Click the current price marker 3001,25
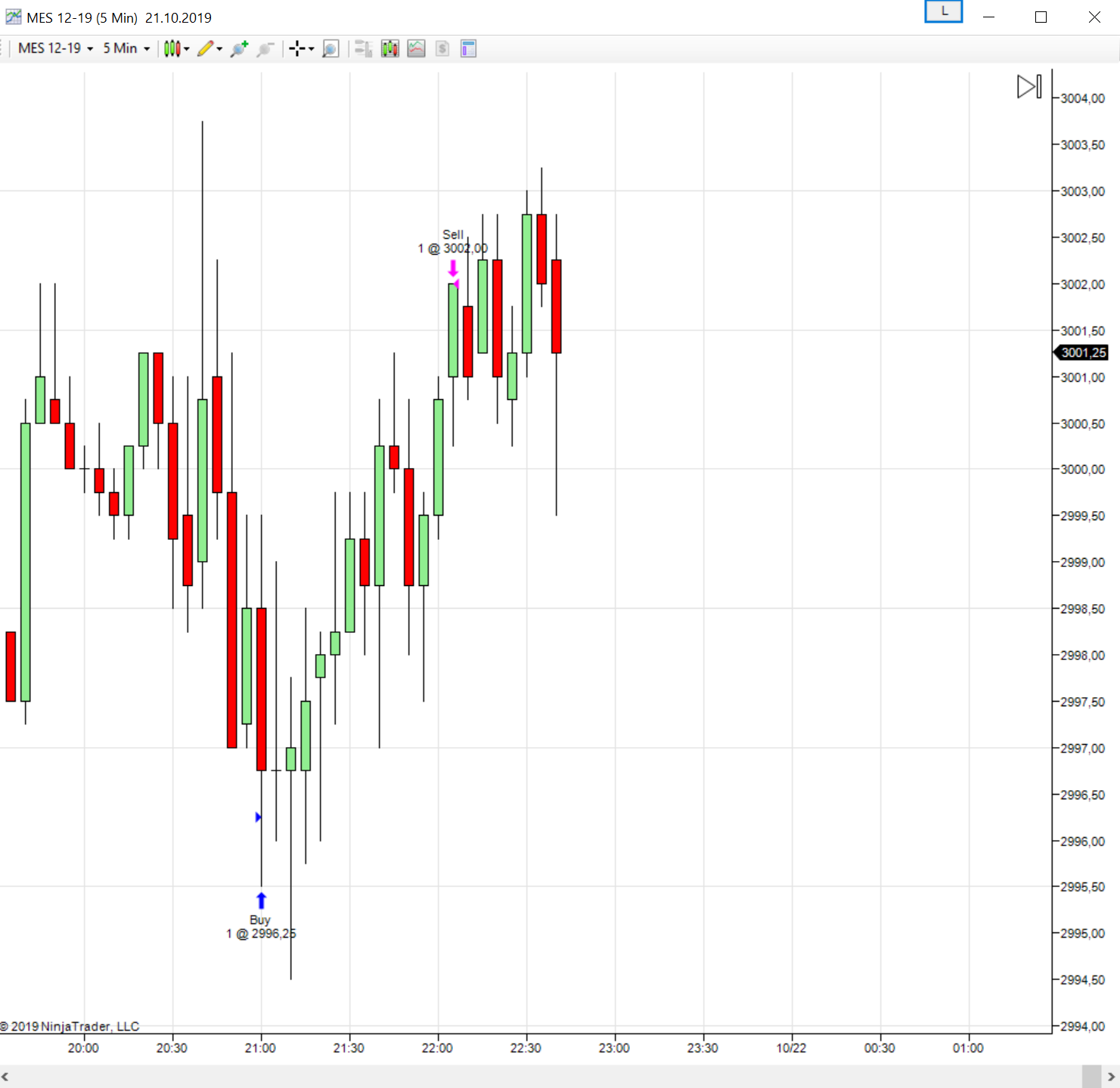Viewport: 1120px width, 1088px height. click(1081, 352)
